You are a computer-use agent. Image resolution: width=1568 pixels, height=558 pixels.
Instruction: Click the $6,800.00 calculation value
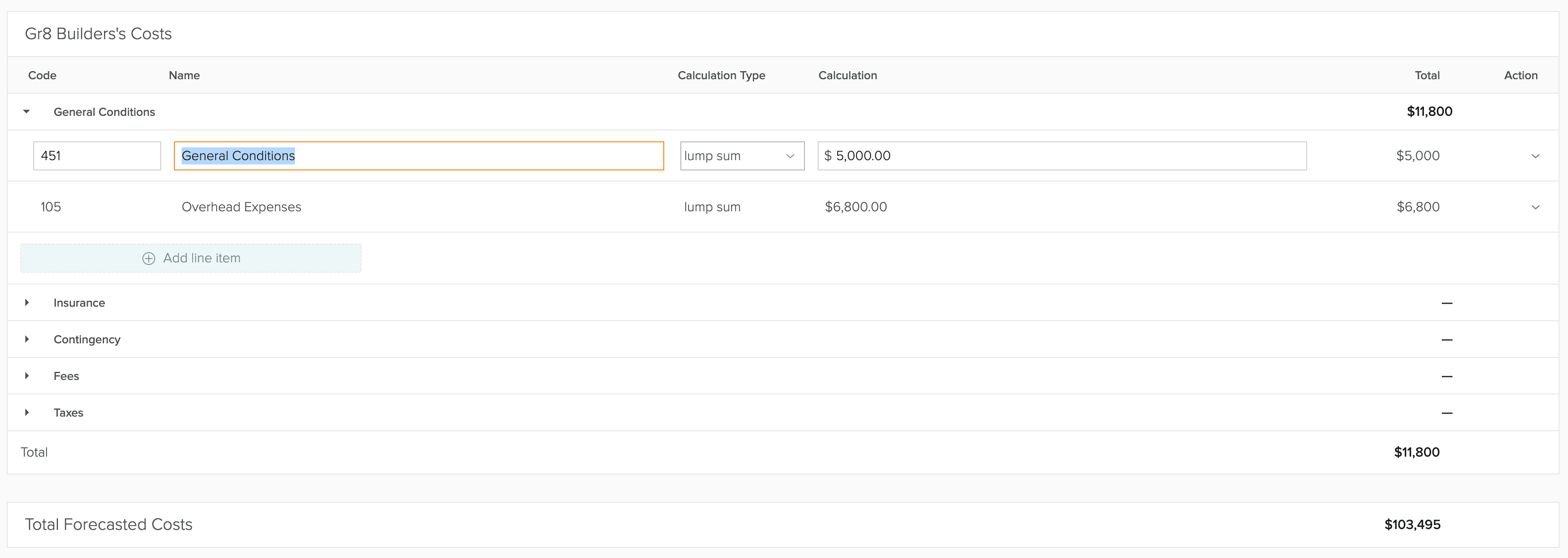855,207
